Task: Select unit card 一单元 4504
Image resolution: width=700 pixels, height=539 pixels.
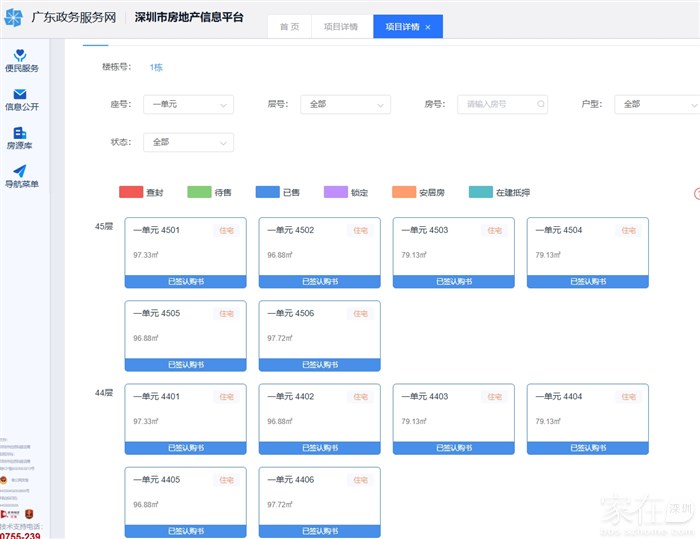Action: 588,252
